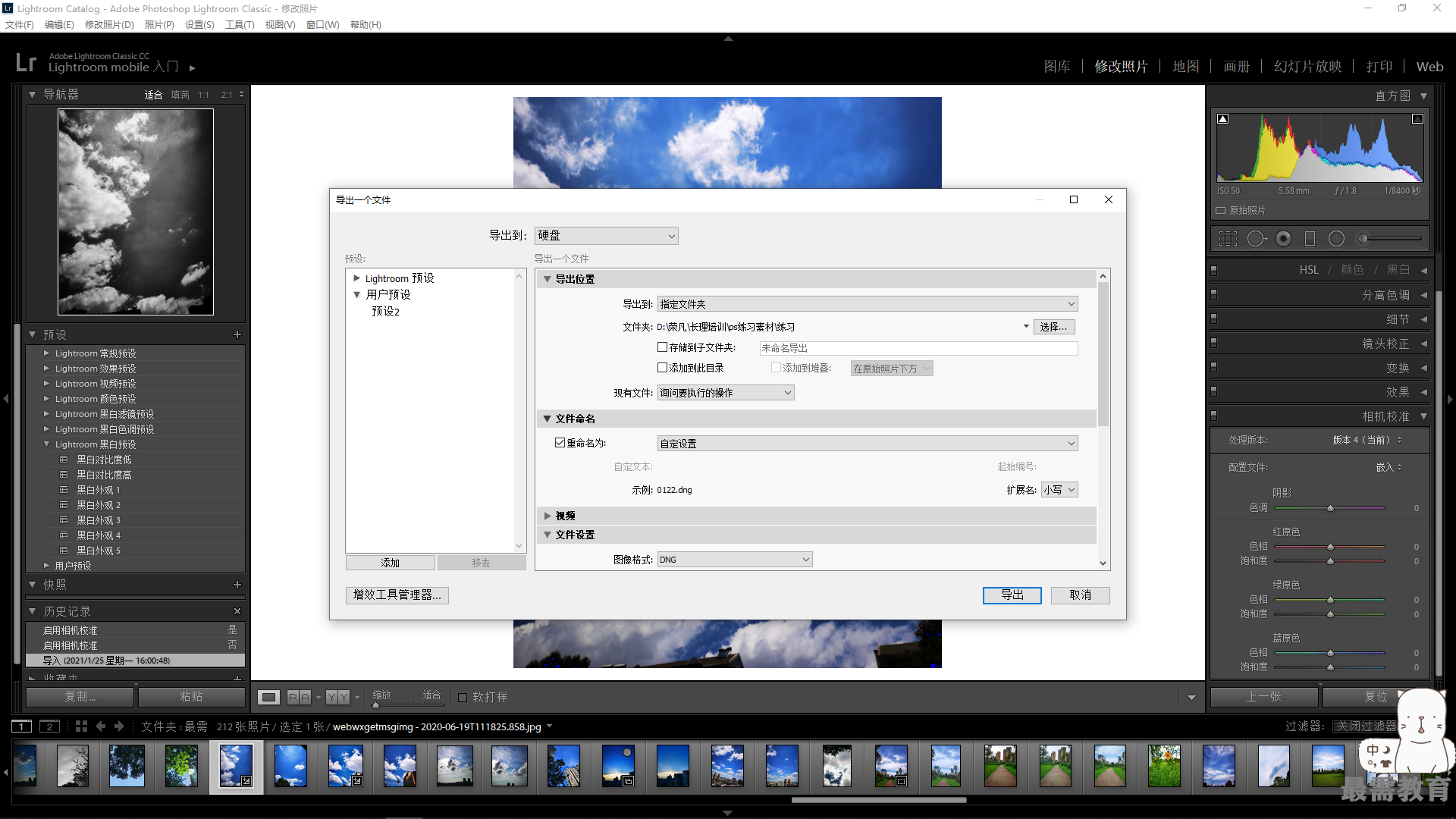Viewport: 1456px width, 819px height.
Task: Toggle the highlight clipping indicator in the histogram
Action: point(1417,119)
